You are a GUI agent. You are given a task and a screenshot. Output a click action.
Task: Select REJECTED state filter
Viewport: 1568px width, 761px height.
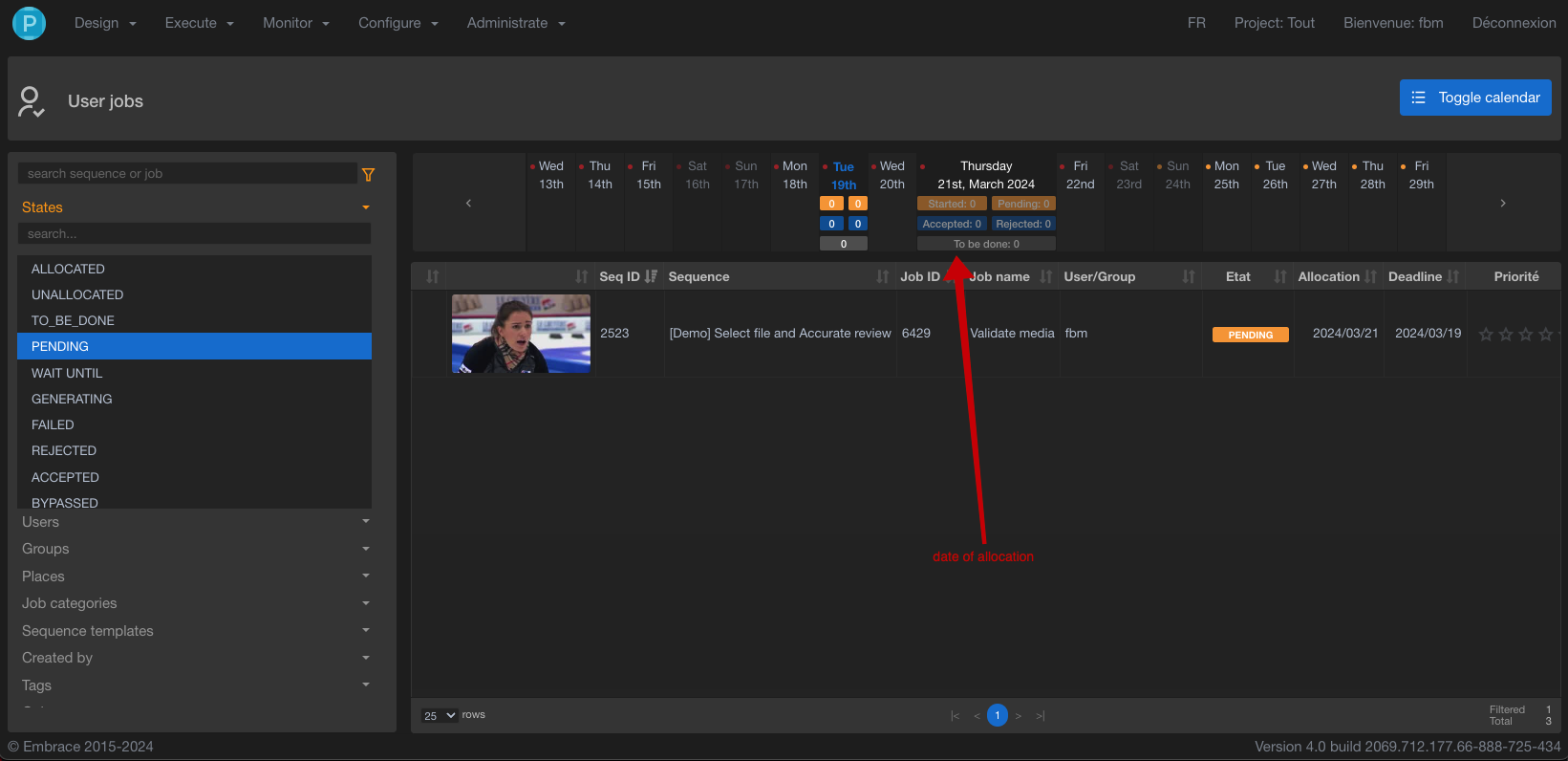pyautogui.click(x=194, y=450)
